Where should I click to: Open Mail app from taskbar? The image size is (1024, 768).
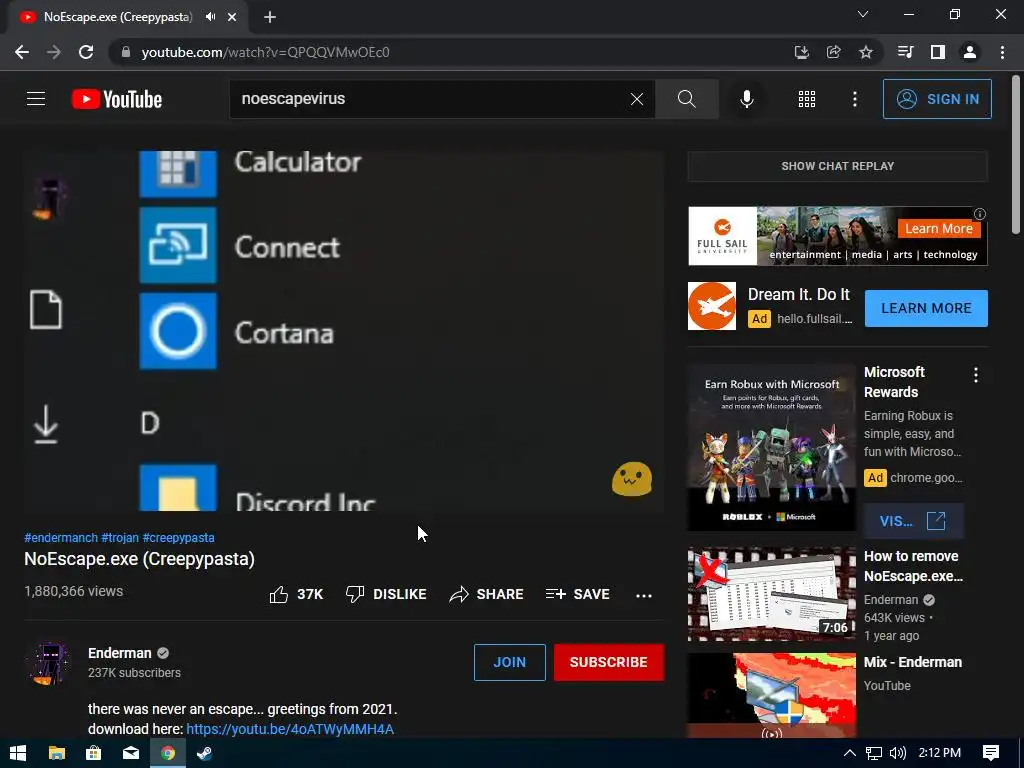point(131,753)
